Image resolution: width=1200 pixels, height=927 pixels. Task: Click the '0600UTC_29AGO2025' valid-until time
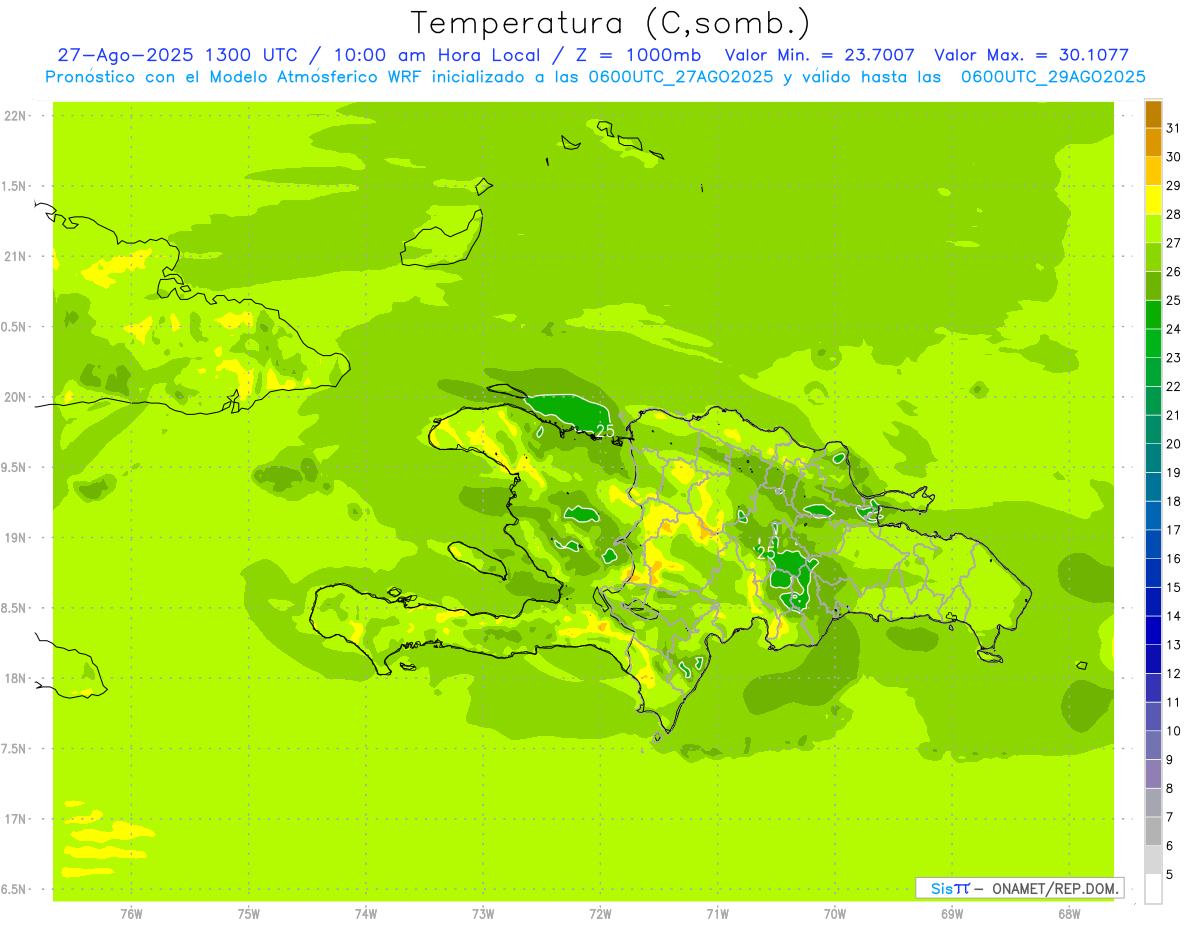[x=1053, y=76]
